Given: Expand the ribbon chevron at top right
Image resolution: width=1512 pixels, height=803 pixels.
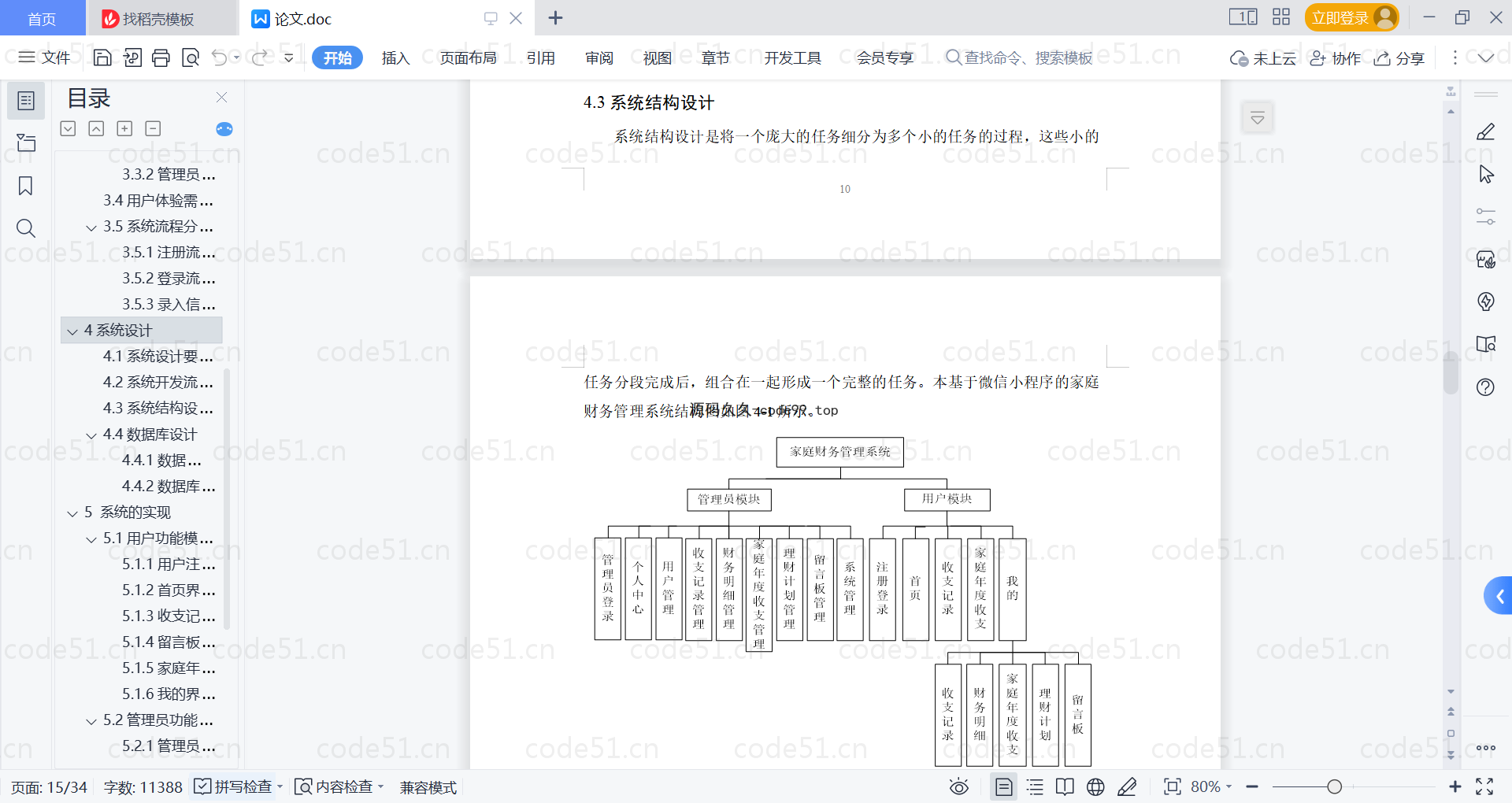Looking at the screenshot, I should 1486,57.
